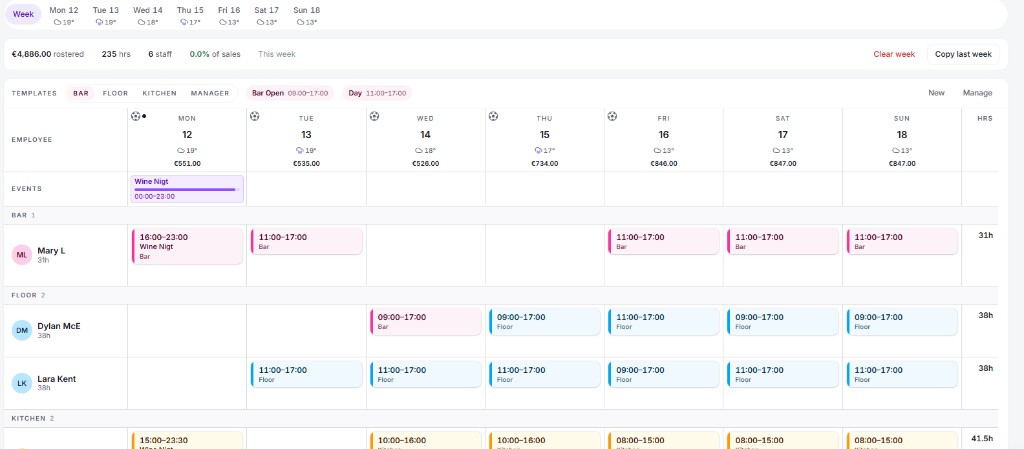Open kitchen Wednesday 10:00-16:00 shift
1024x449 pixels.
tap(426, 441)
